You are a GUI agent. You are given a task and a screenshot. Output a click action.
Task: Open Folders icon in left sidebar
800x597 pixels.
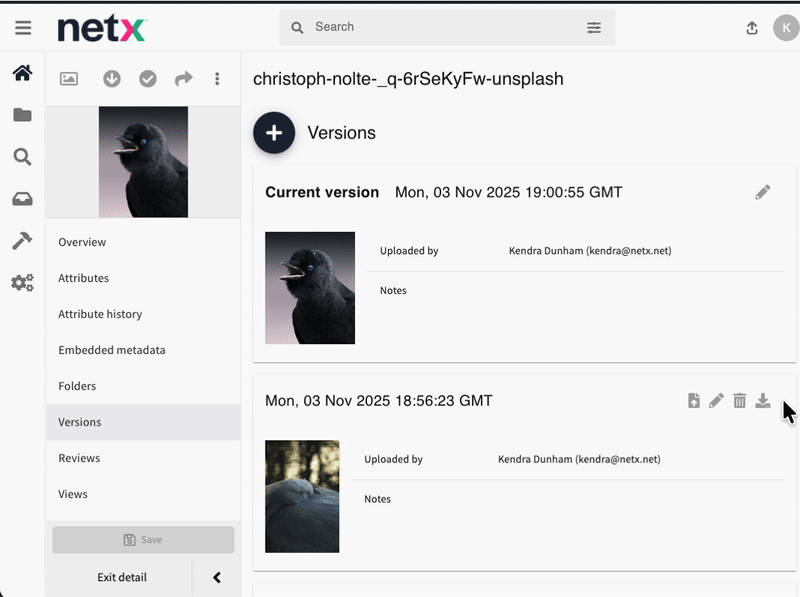coord(22,115)
